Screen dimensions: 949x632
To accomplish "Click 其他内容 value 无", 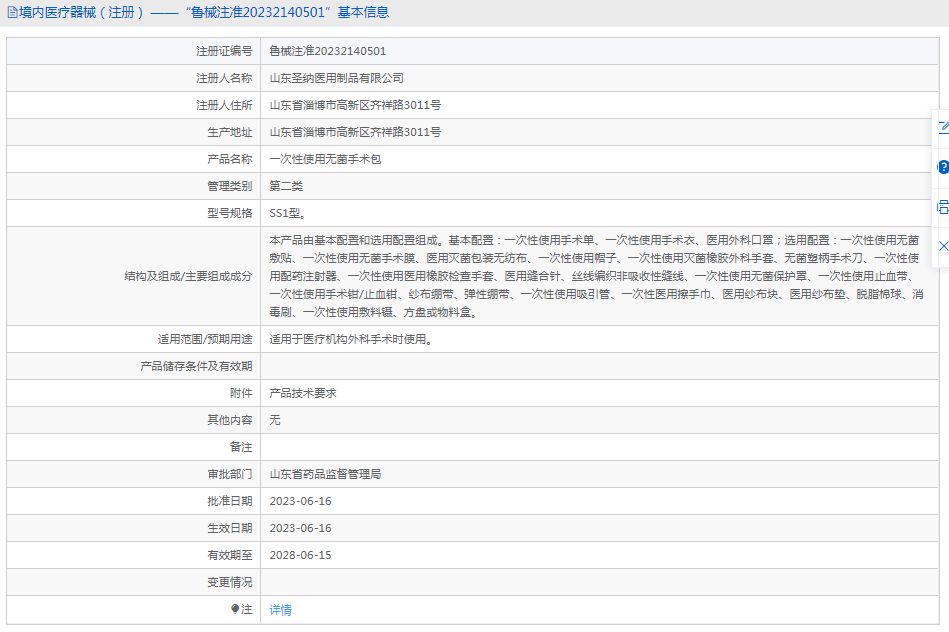I will point(275,420).
